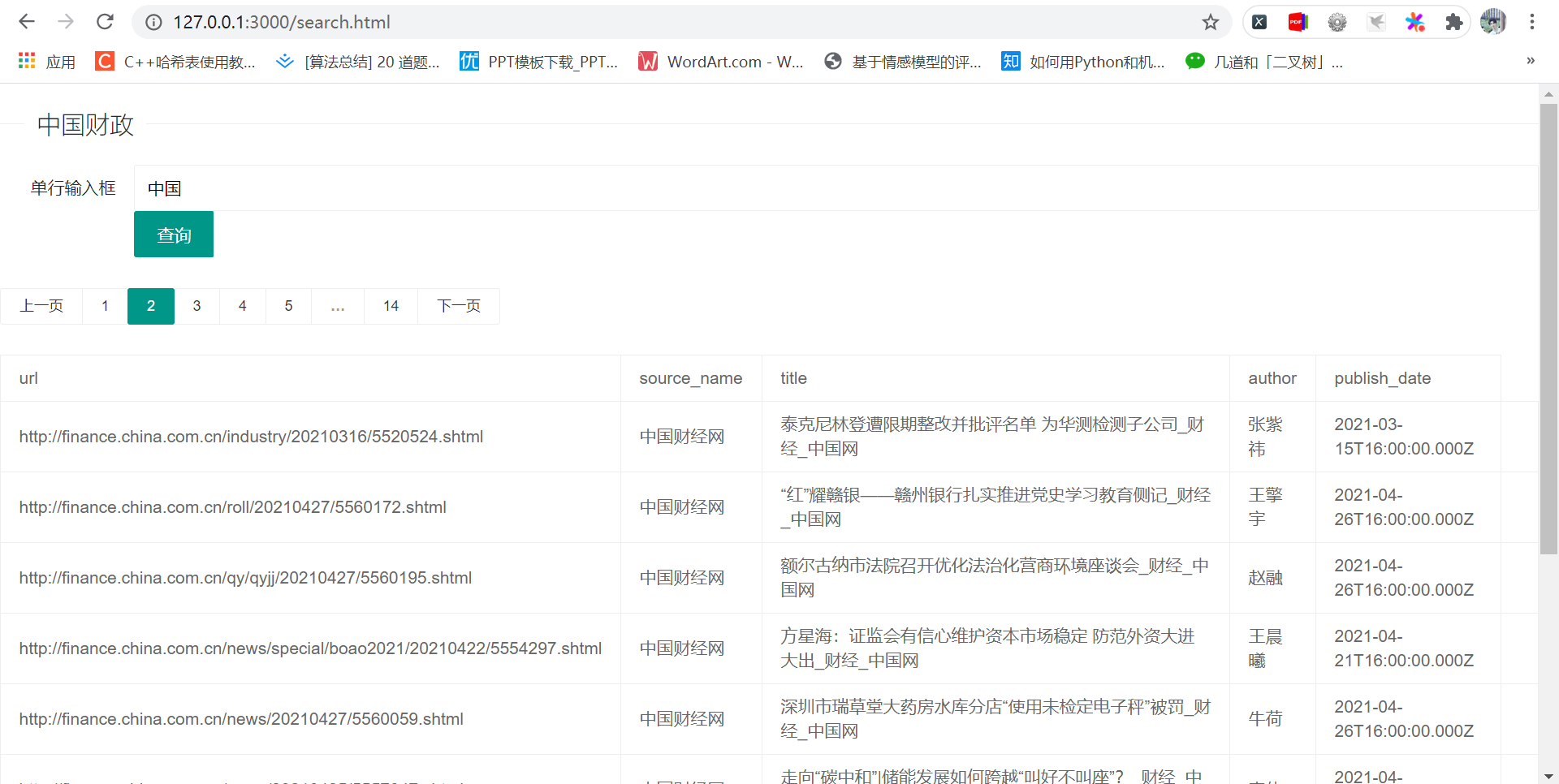Viewport: 1559px width, 784px height.
Task: Open the Extensions puzzle piece menu
Action: tap(1454, 22)
